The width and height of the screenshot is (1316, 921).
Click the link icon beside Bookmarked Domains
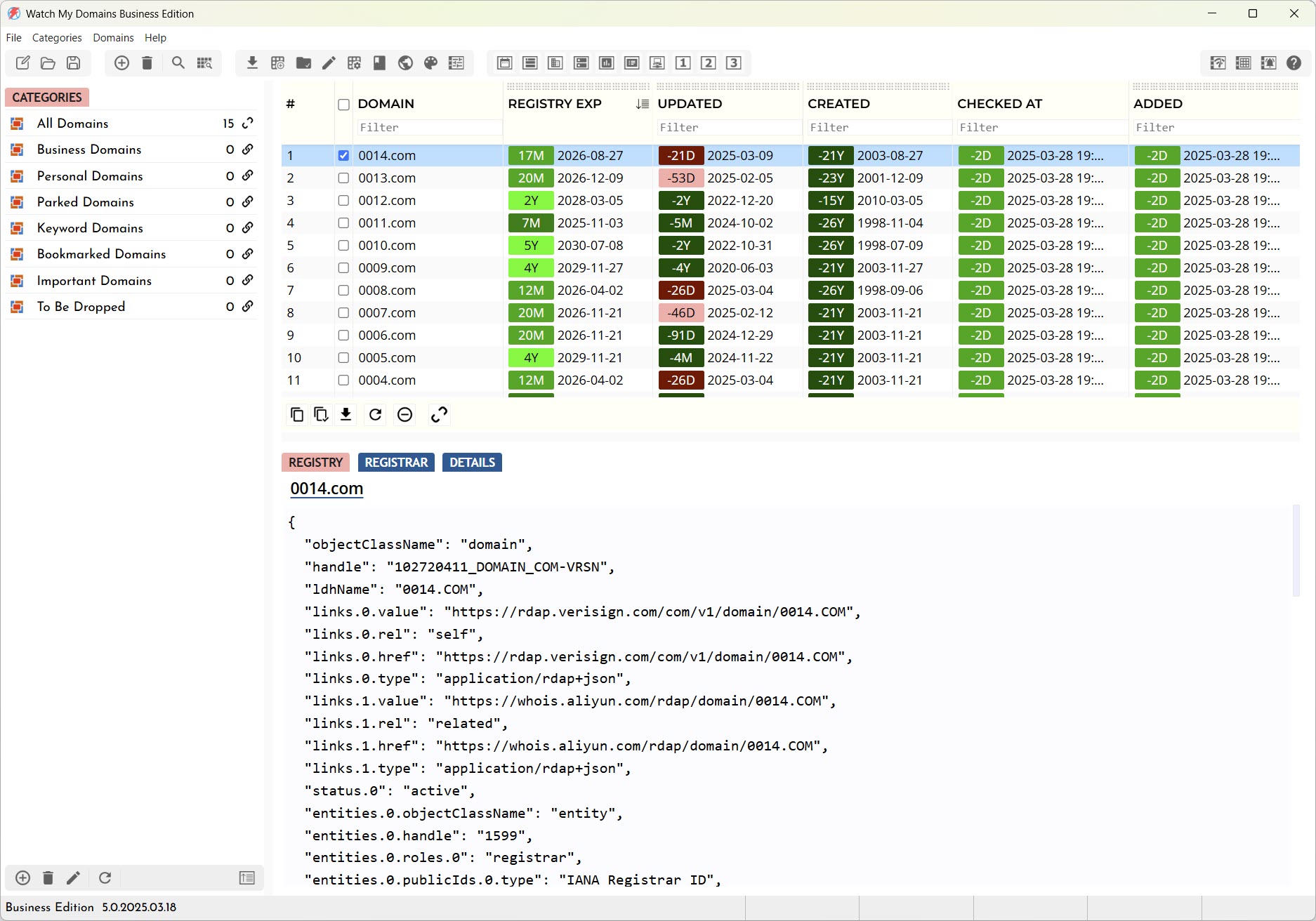(247, 254)
